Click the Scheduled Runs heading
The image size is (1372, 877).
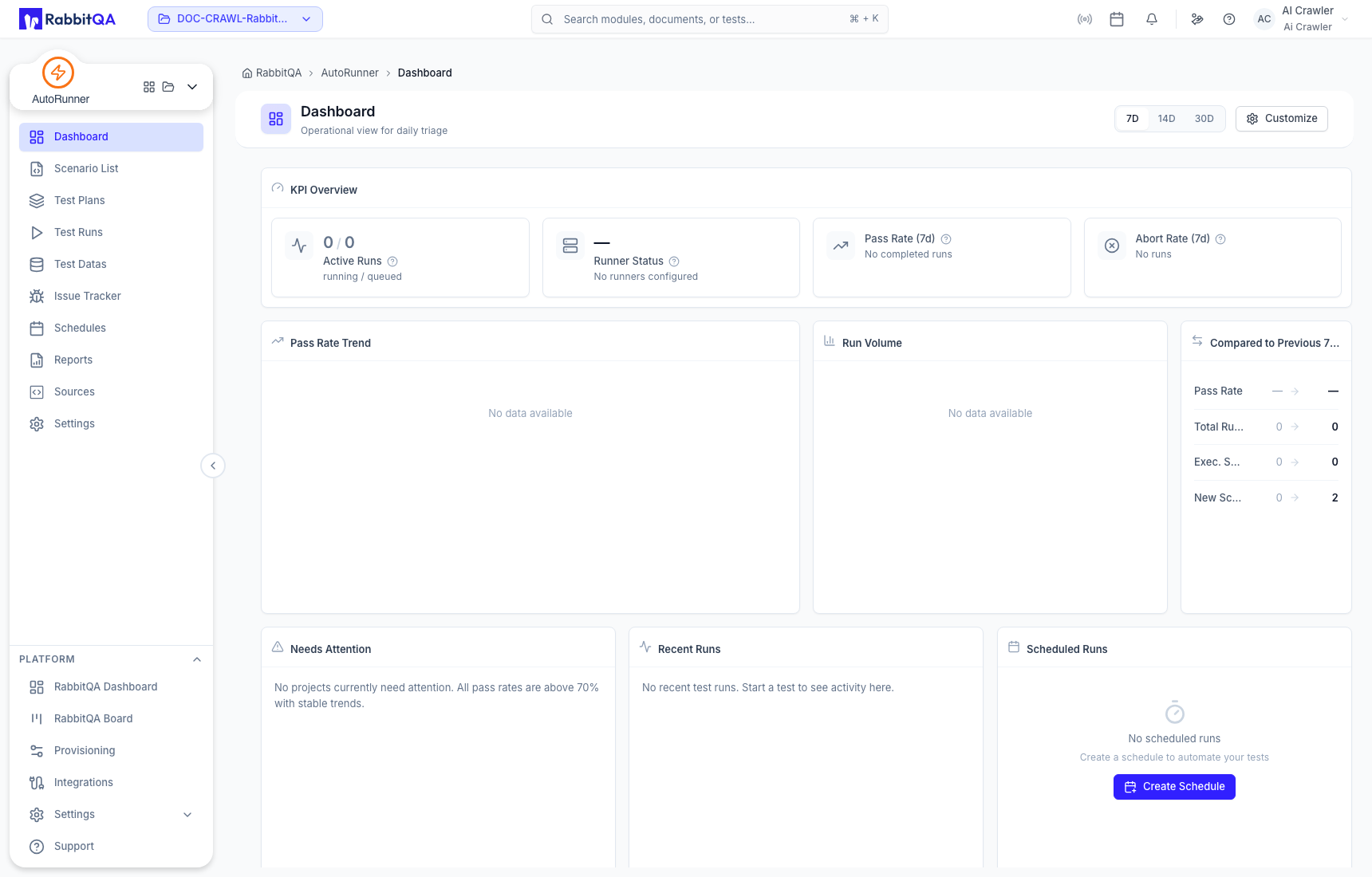pos(1066,650)
